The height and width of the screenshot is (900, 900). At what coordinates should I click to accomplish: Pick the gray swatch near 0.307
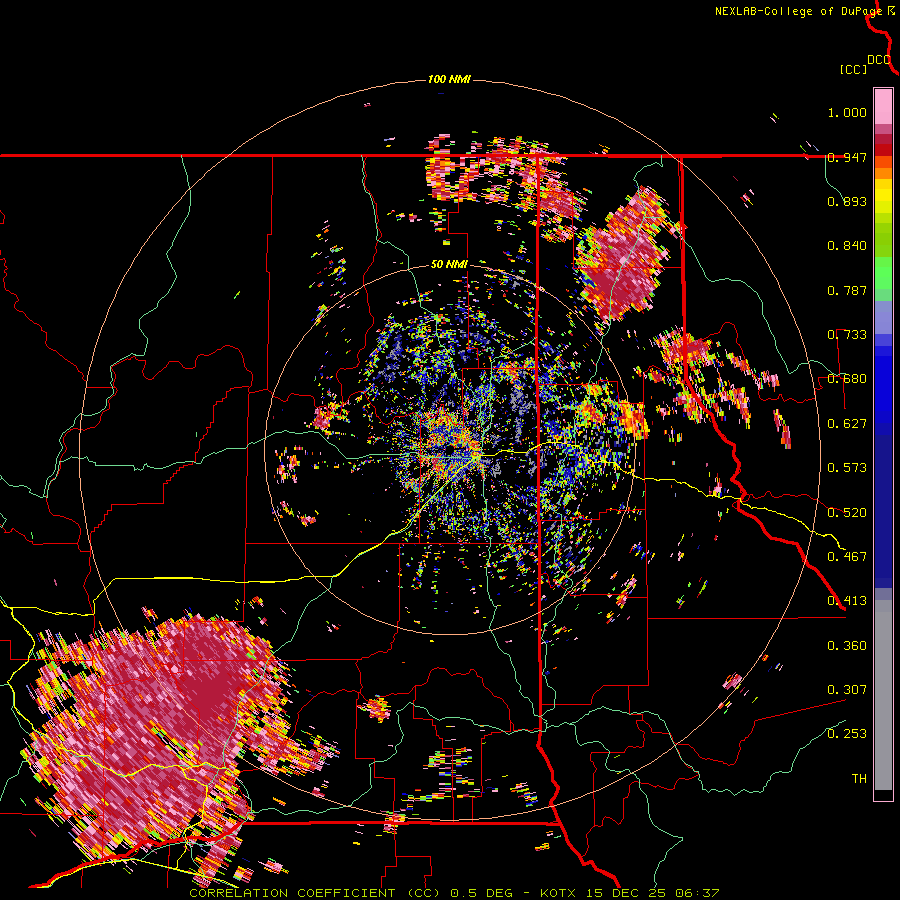(883, 695)
